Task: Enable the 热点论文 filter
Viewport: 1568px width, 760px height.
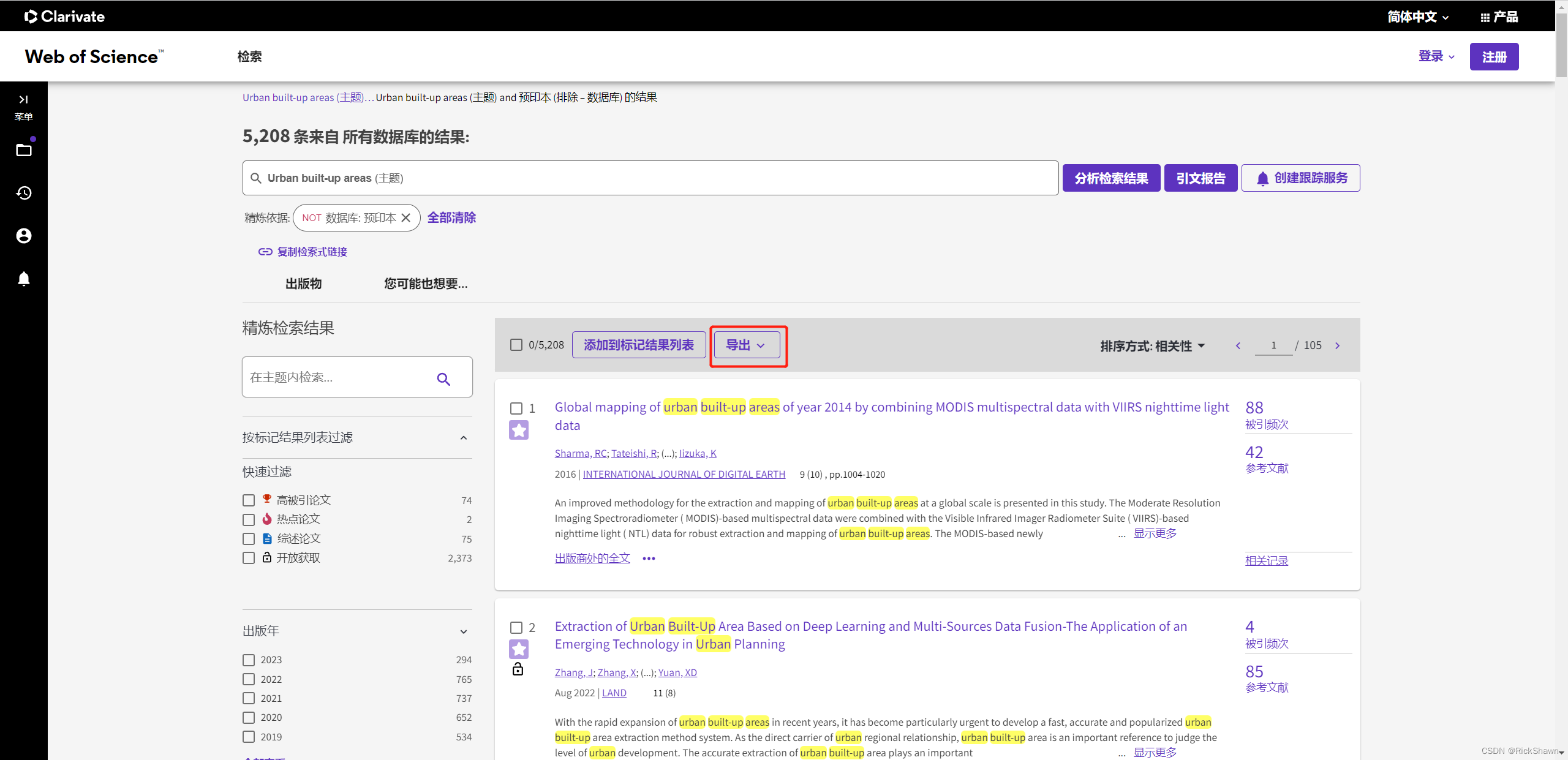Action: [249, 520]
